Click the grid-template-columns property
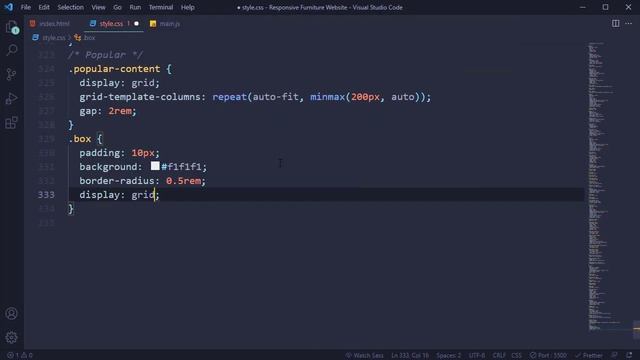 click(x=140, y=97)
